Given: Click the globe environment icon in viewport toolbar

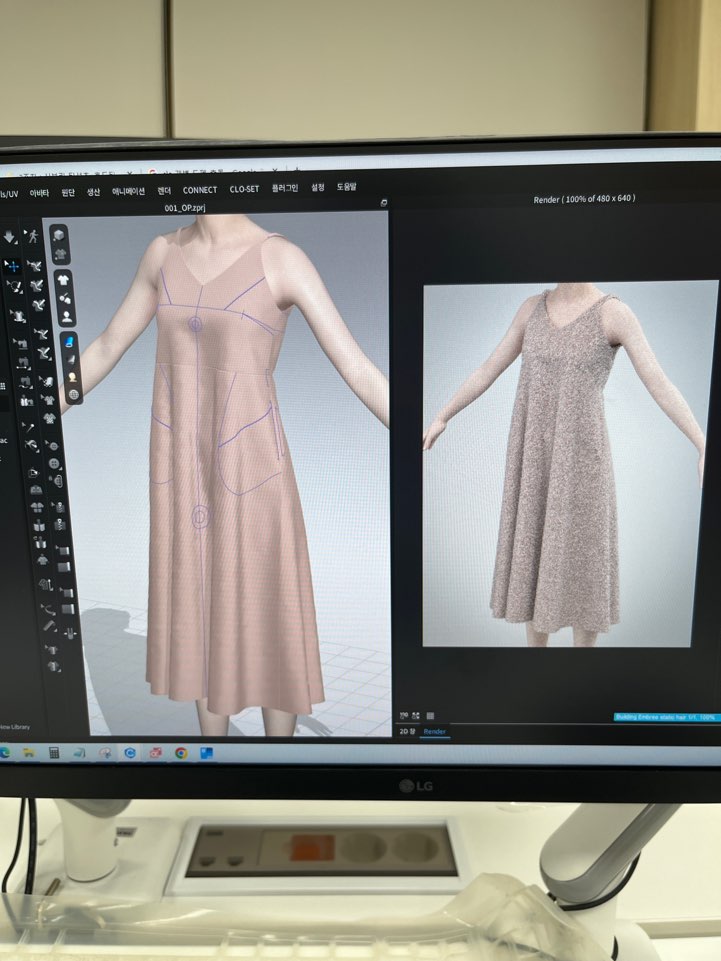Looking at the screenshot, I should point(73,394).
